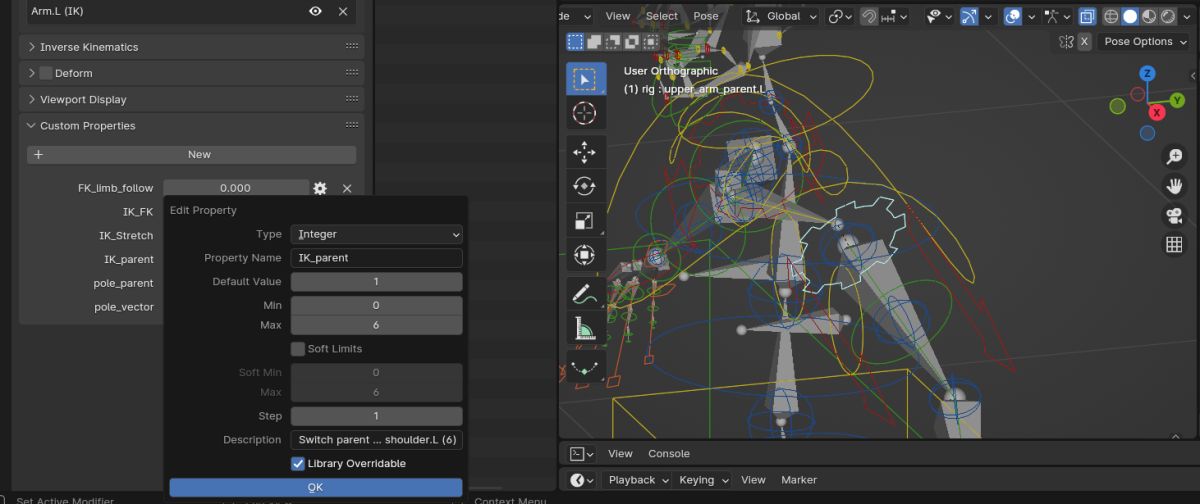Activate the Rotate tool
Screen dimensions: 1200x504
pyautogui.click(x=584, y=186)
